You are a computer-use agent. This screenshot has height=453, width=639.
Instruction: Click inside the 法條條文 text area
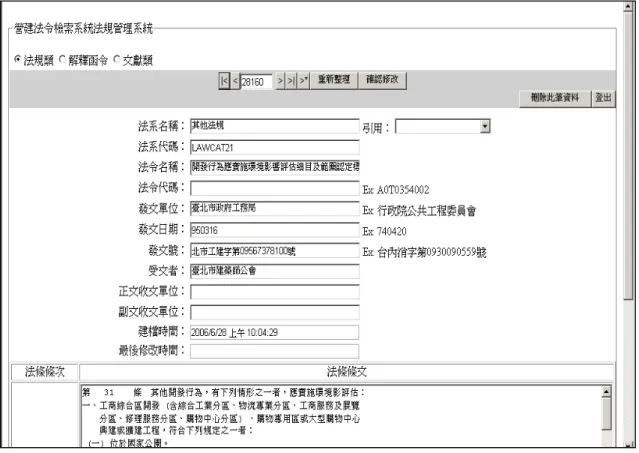click(341, 416)
